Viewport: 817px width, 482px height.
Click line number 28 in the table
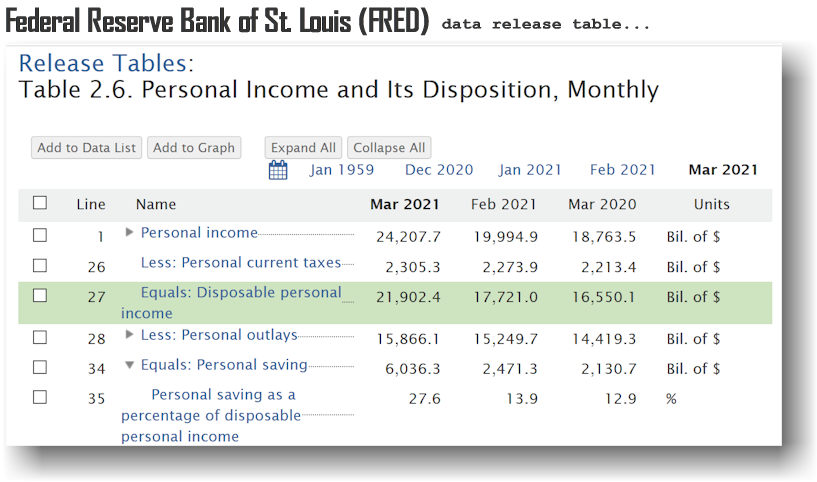[x=96, y=339]
